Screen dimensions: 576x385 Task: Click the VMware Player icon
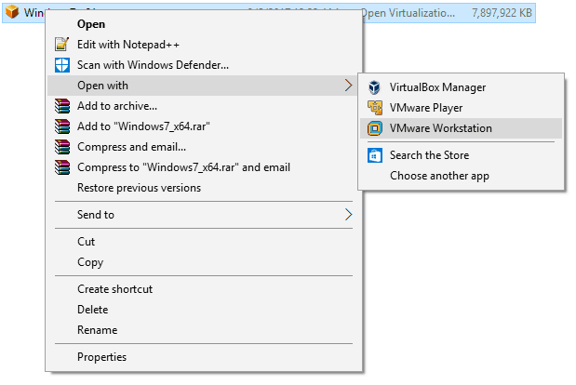tap(375, 108)
